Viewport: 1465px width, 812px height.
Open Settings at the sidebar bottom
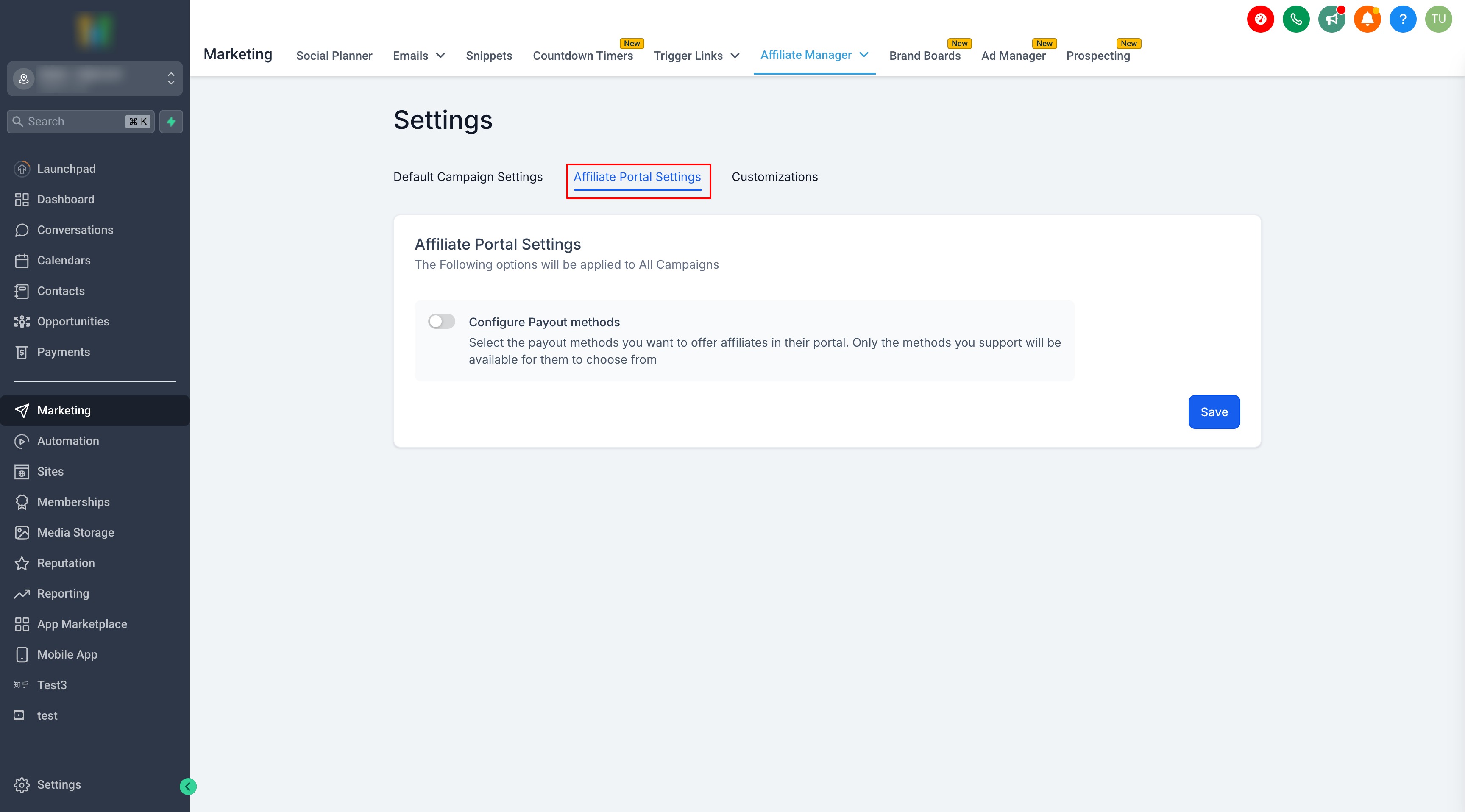click(58, 784)
